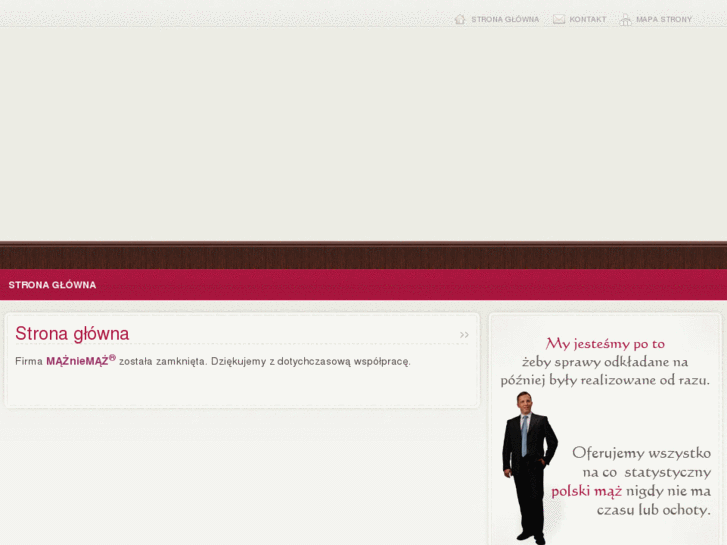The width and height of the screenshot is (727, 545).
Task: Open the STRONA GŁÓWNA link in top bar
Action: pos(505,19)
